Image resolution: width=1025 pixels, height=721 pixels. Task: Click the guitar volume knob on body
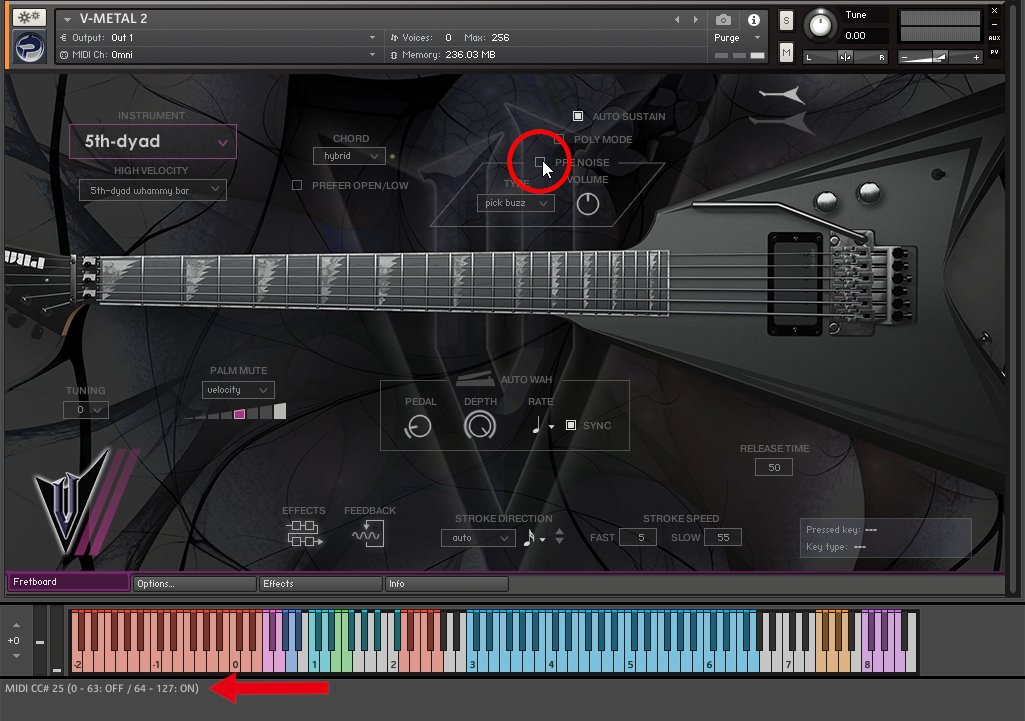pyautogui.click(x=826, y=201)
